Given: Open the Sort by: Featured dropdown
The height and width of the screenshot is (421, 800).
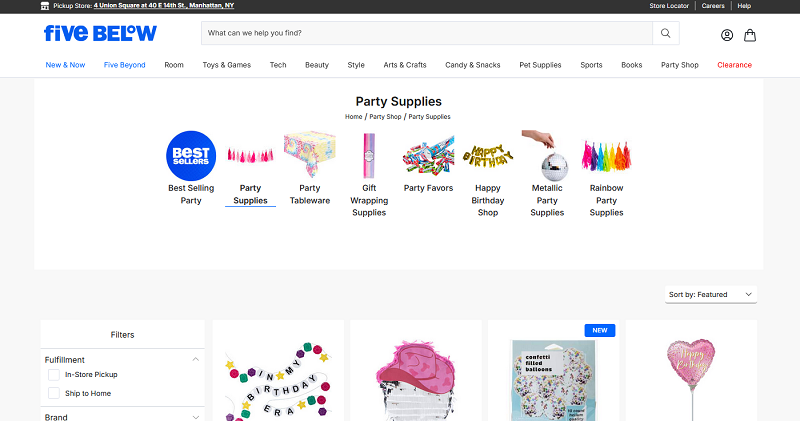Looking at the screenshot, I should pos(711,294).
